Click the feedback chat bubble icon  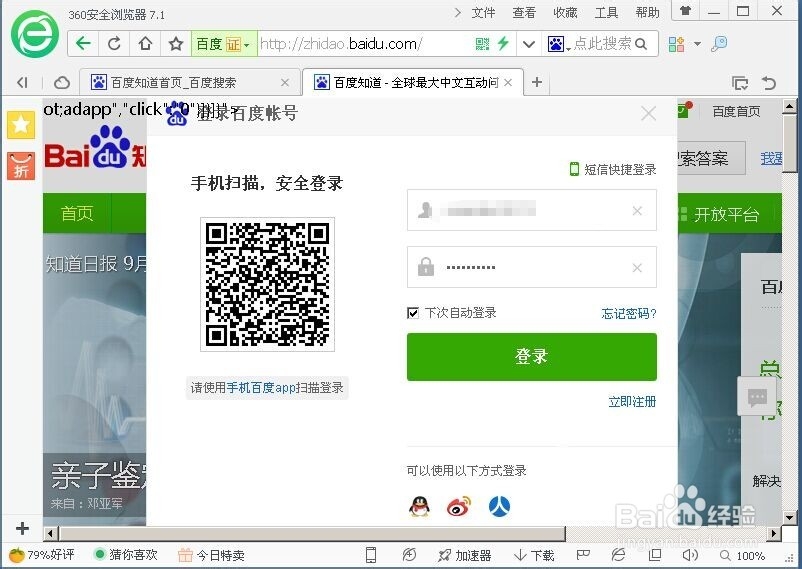[757, 396]
